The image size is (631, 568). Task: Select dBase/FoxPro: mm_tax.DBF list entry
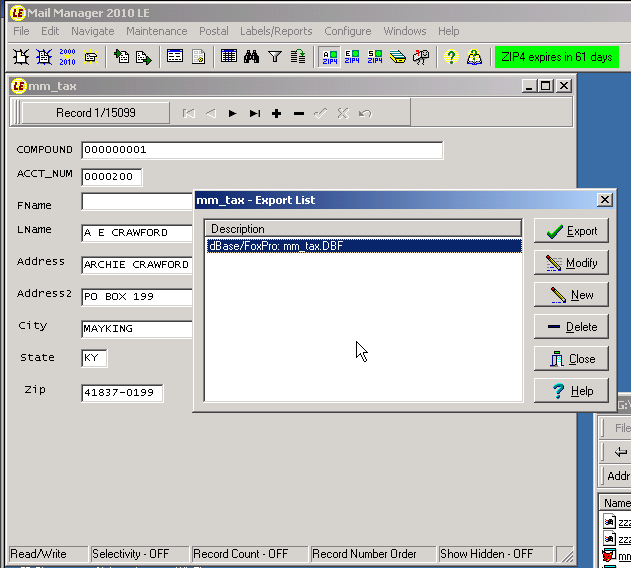click(x=364, y=246)
